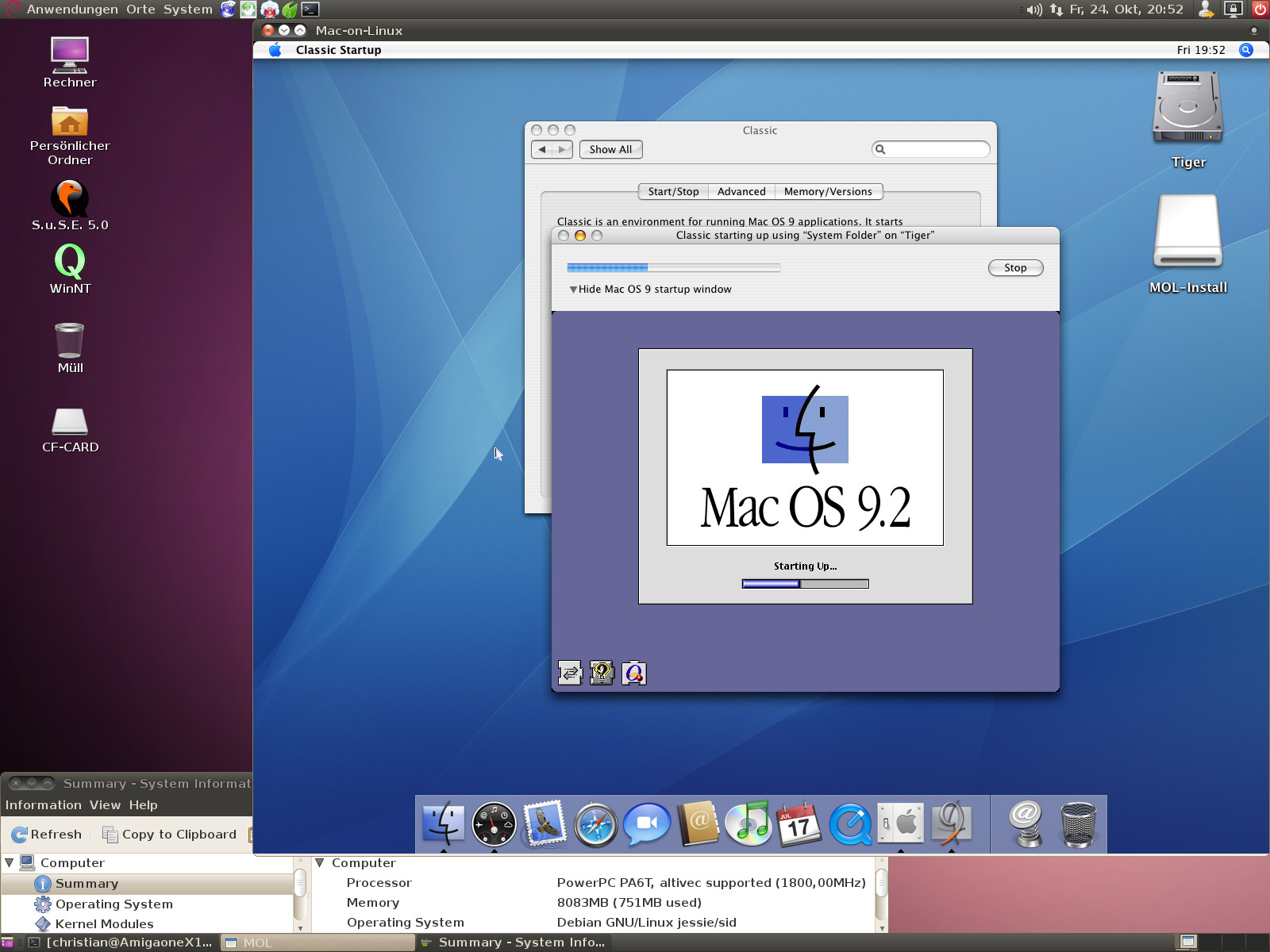1270x952 pixels.
Task: Switch to the Memory/Versions tab
Action: coord(828,192)
